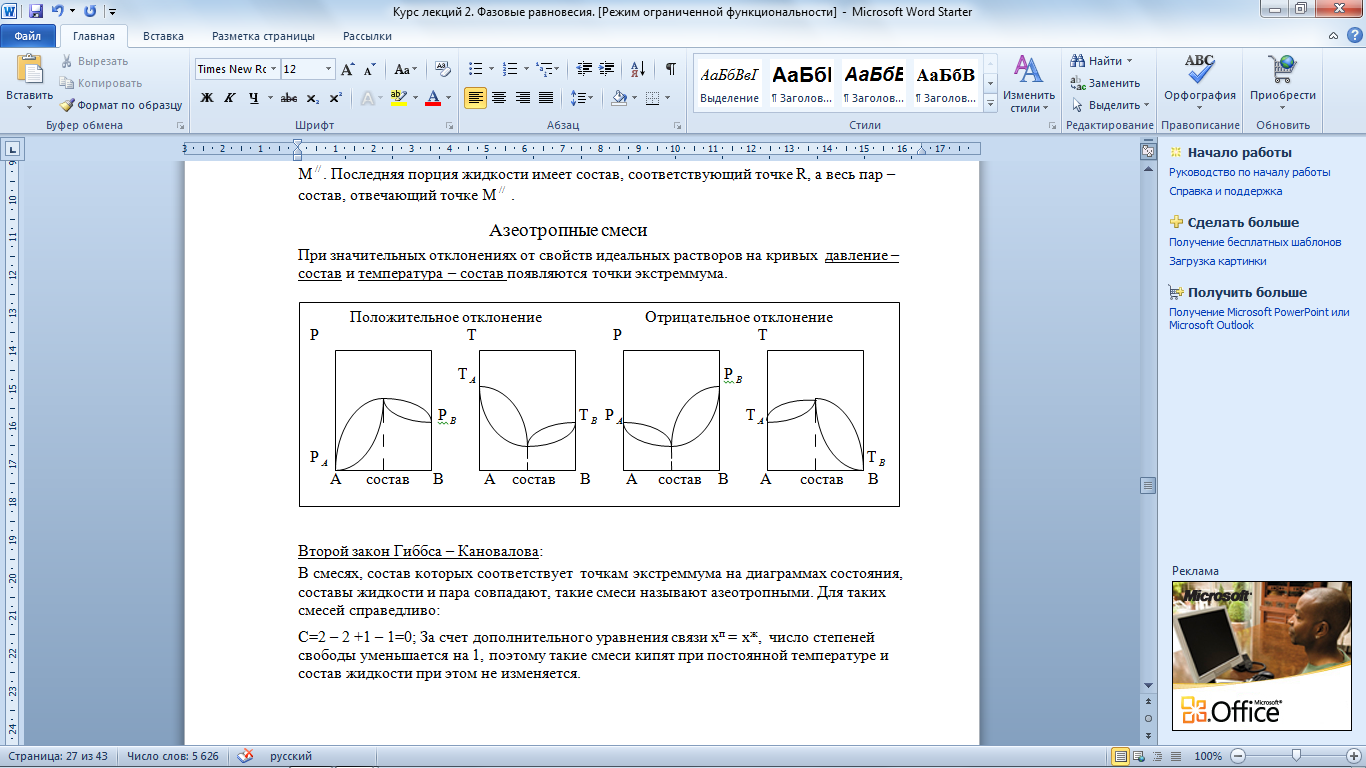The image size is (1366, 768).
Task: Toggle align text right
Action: pos(522,98)
